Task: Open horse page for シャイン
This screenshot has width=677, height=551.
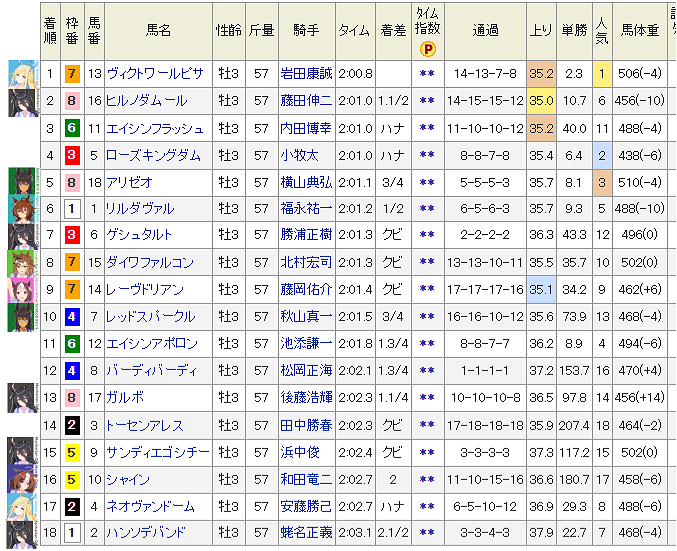Action: pyautogui.click(x=128, y=479)
